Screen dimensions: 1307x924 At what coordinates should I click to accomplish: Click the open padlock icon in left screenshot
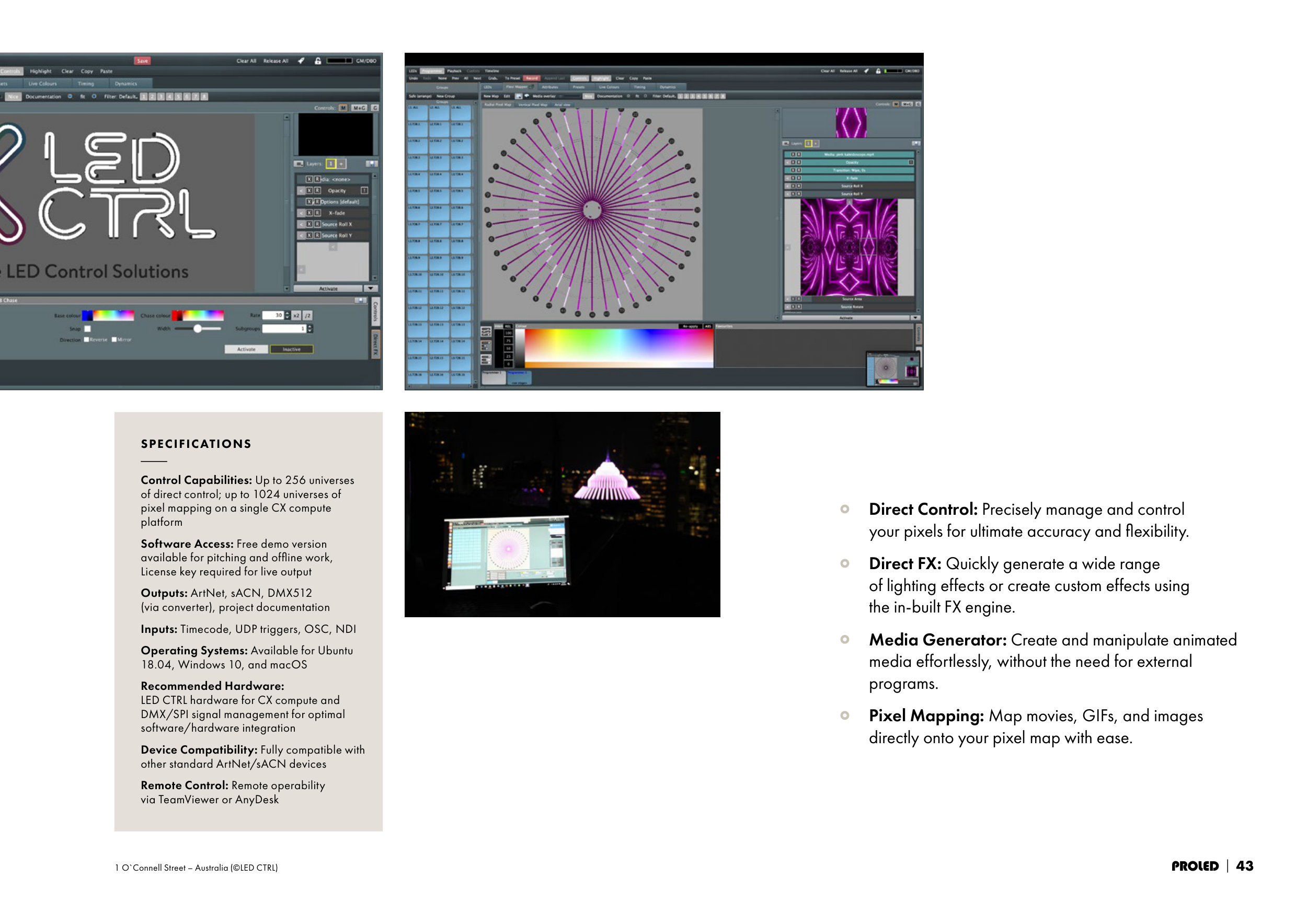point(318,61)
